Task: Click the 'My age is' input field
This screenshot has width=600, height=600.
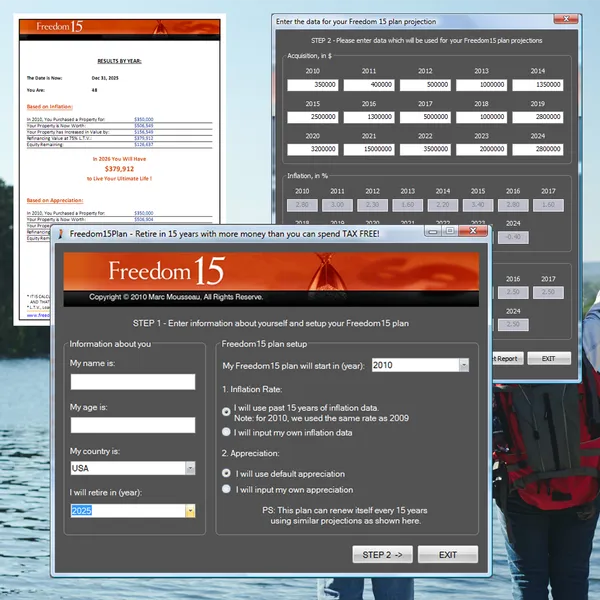Action: coord(133,425)
